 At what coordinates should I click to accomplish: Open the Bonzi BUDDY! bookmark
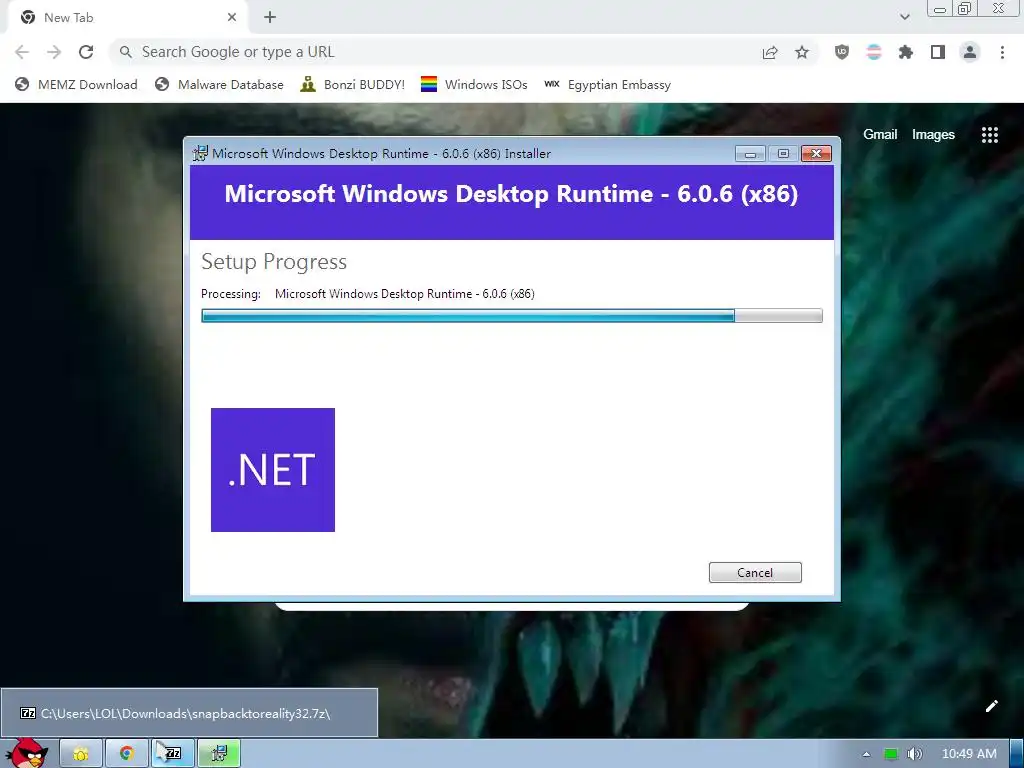tap(353, 85)
